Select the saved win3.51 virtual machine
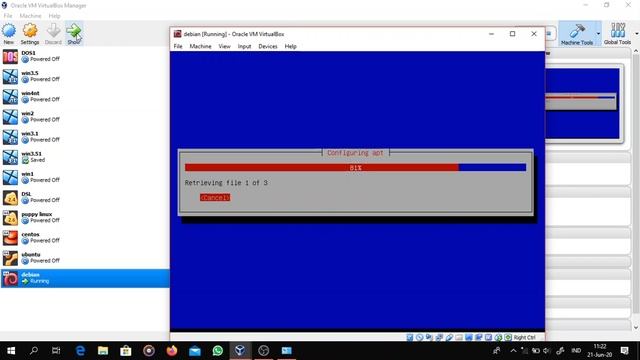The height and width of the screenshot is (360, 640). [85, 157]
